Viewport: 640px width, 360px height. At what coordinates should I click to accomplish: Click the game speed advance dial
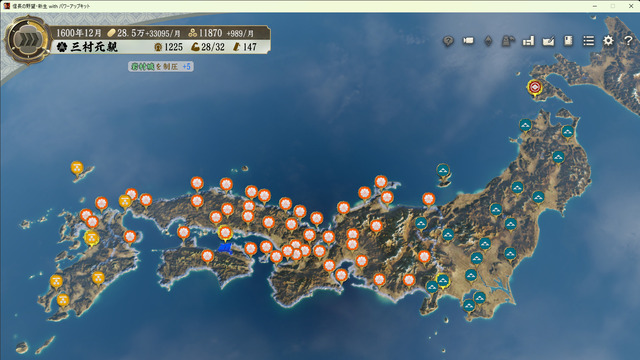(x=27, y=40)
